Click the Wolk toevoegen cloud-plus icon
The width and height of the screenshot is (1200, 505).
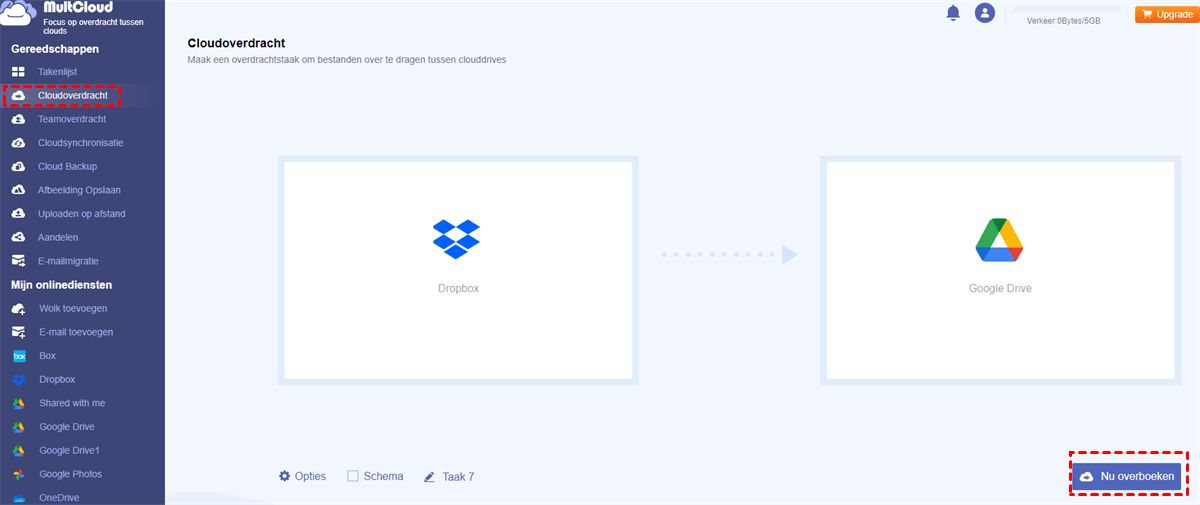(x=18, y=309)
